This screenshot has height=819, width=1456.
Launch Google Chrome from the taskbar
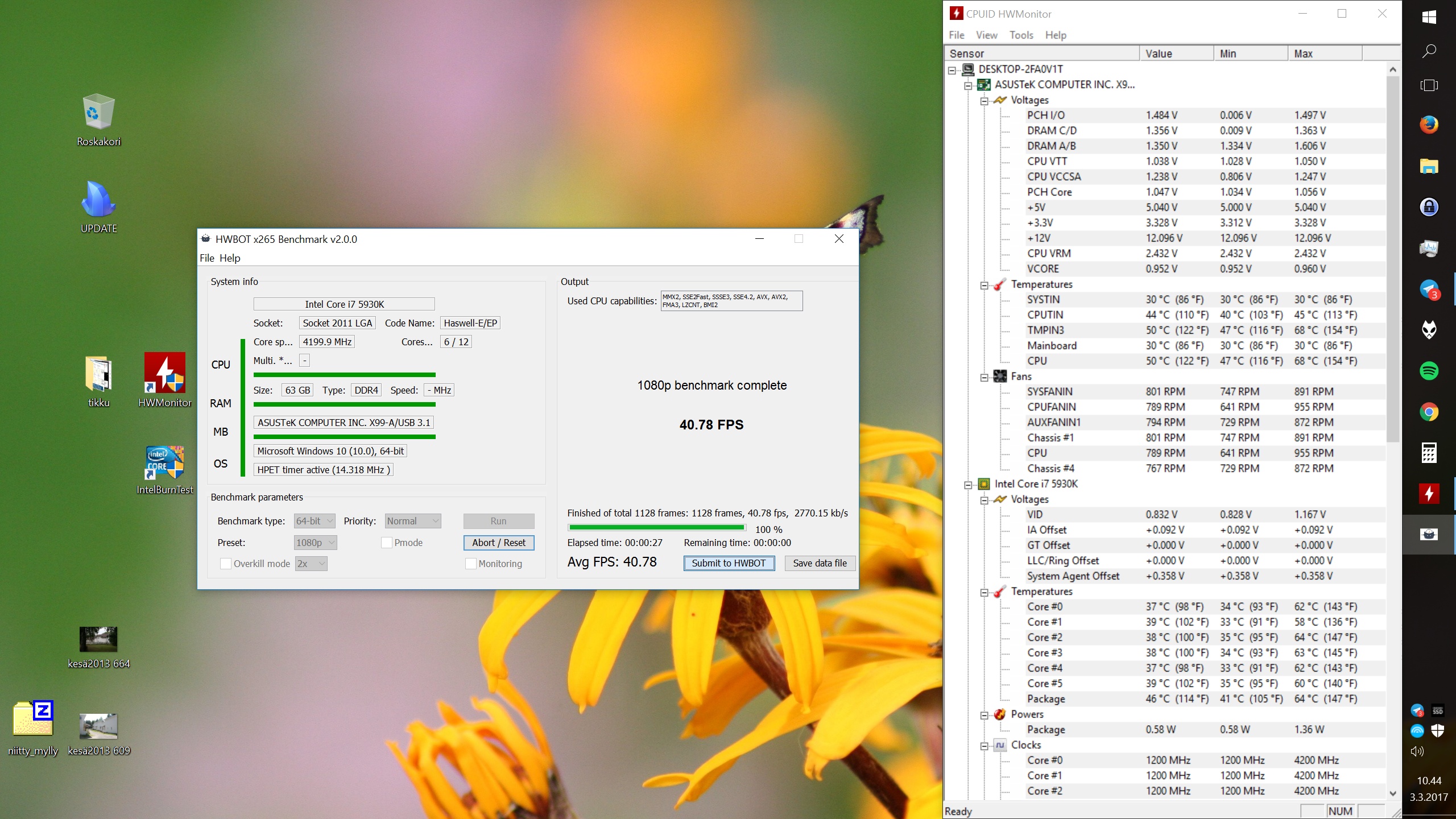point(1429,412)
